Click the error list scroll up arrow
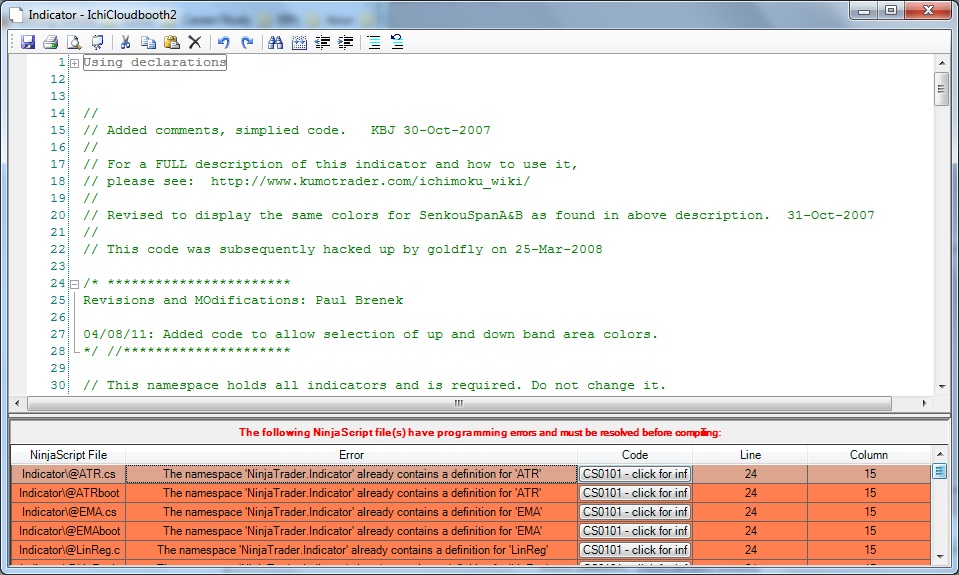The image size is (959, 575). [x=940, y=454]
